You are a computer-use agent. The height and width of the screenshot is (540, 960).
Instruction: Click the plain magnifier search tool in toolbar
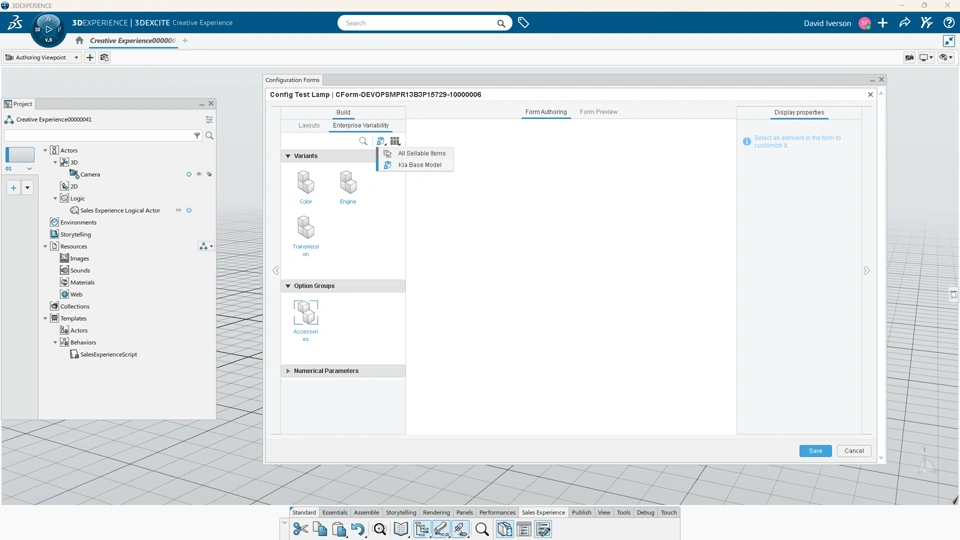pos(482,529)
